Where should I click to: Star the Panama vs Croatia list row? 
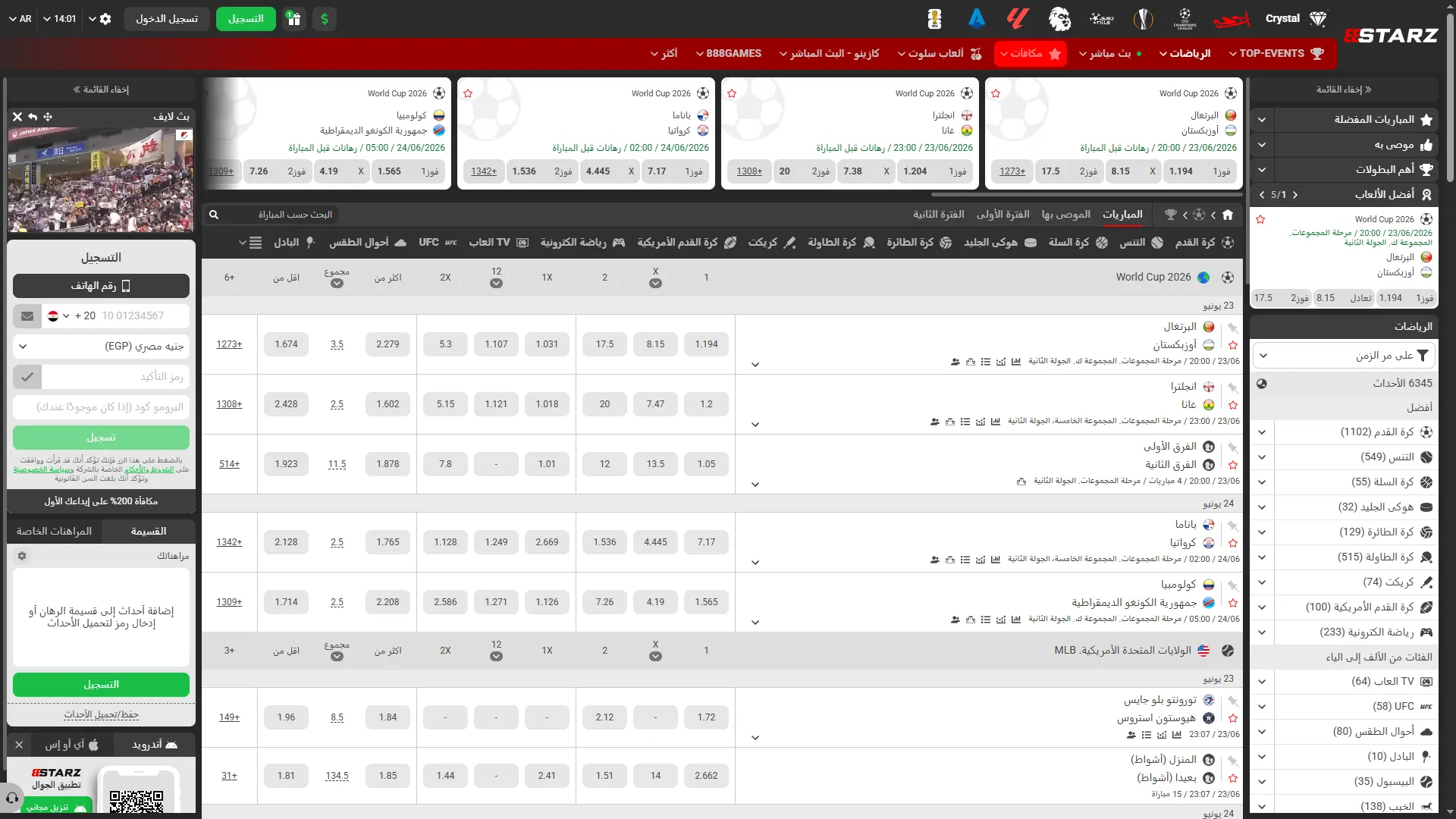click(1233, 543)
